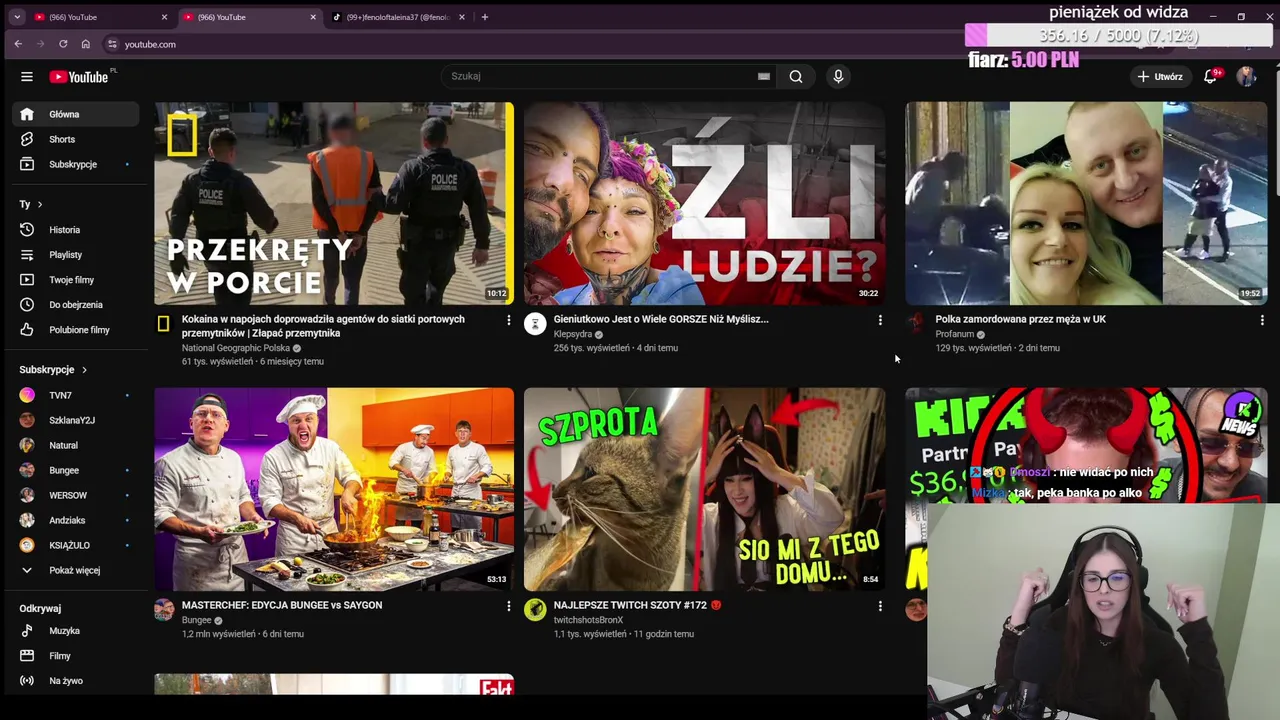The image size is (1280, 720).
Task: Open options menu for MASTERCHEF video
Action: click(508, 606)
